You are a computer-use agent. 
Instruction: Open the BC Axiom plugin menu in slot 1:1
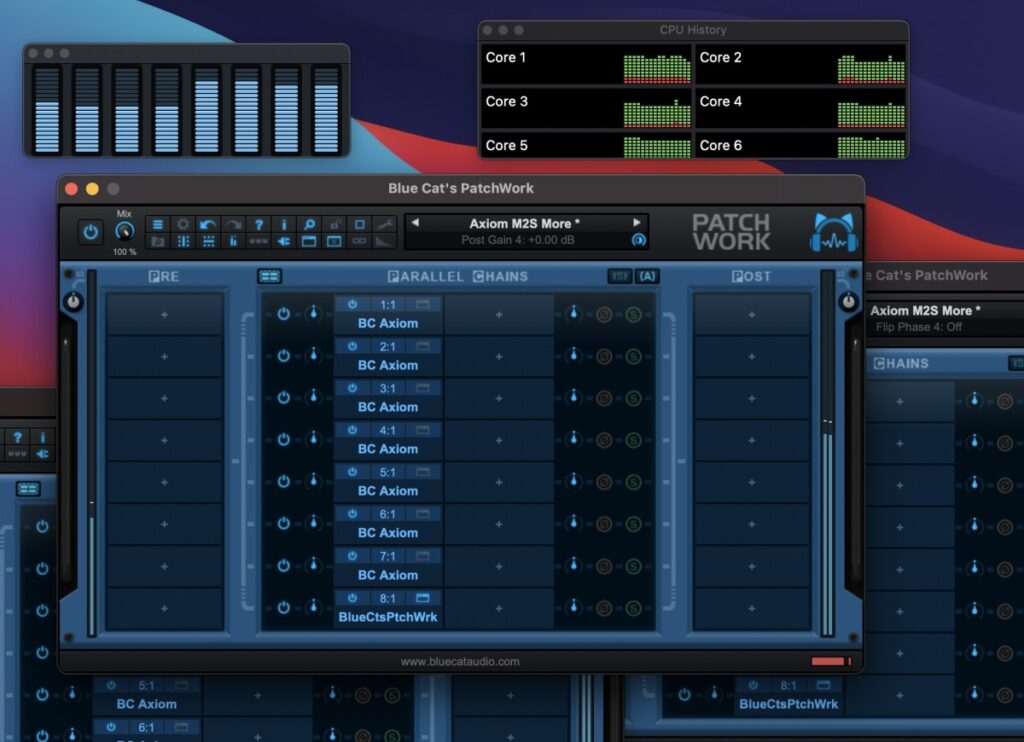(388, 323)
